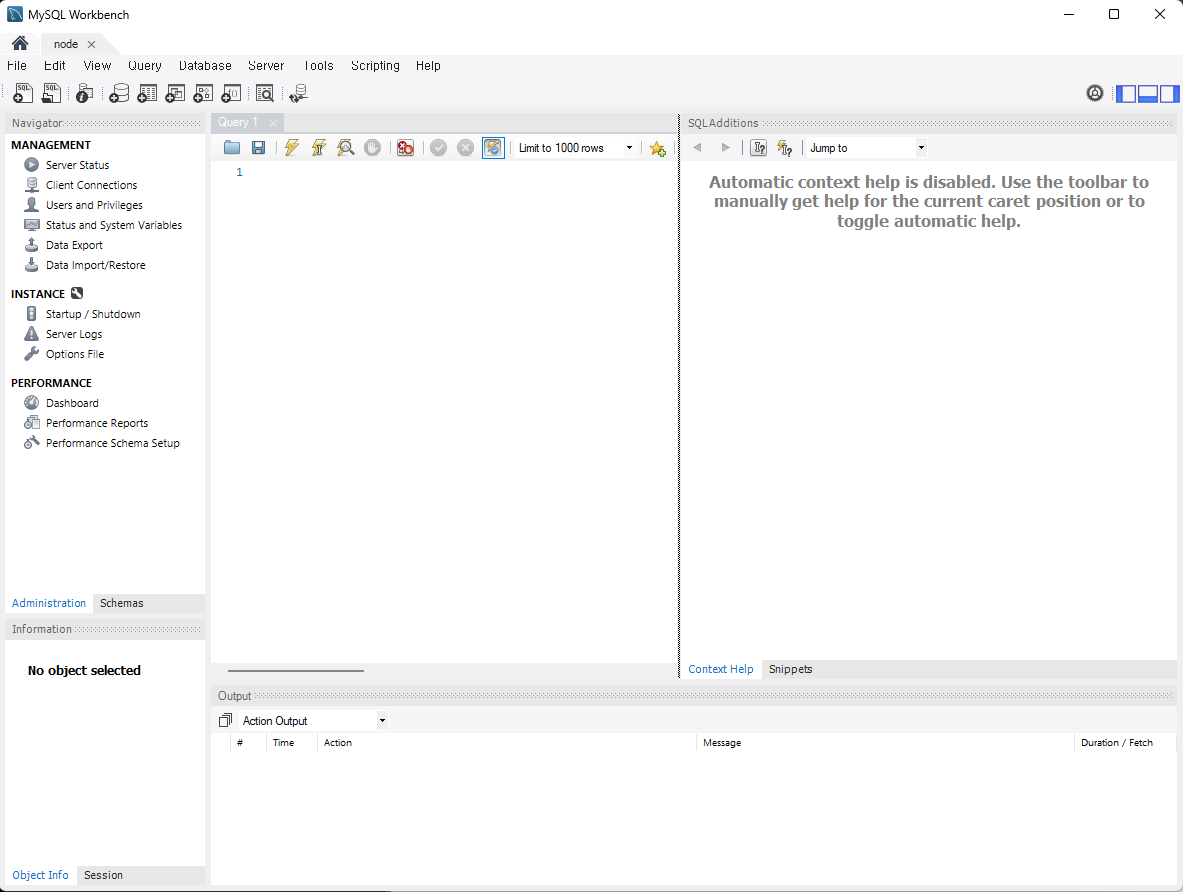Screen dimensions: 1183x892
Task: Create new stored procedure icon
Action: pos(203,93)
